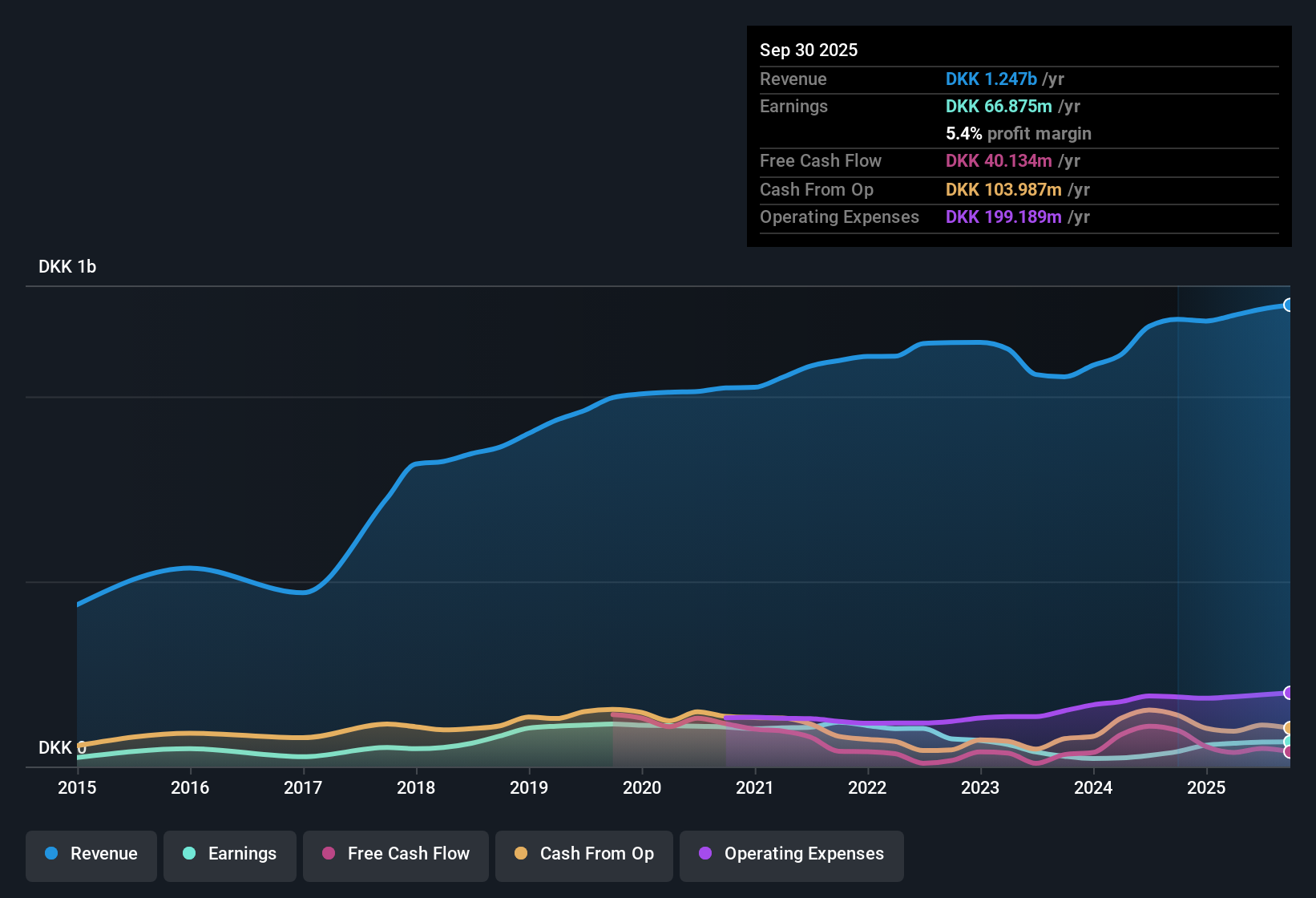The width and height of the screenshot is (1316, 898).
Task: Click the 5.4% profit margin text
Action: pos(1018,133)
